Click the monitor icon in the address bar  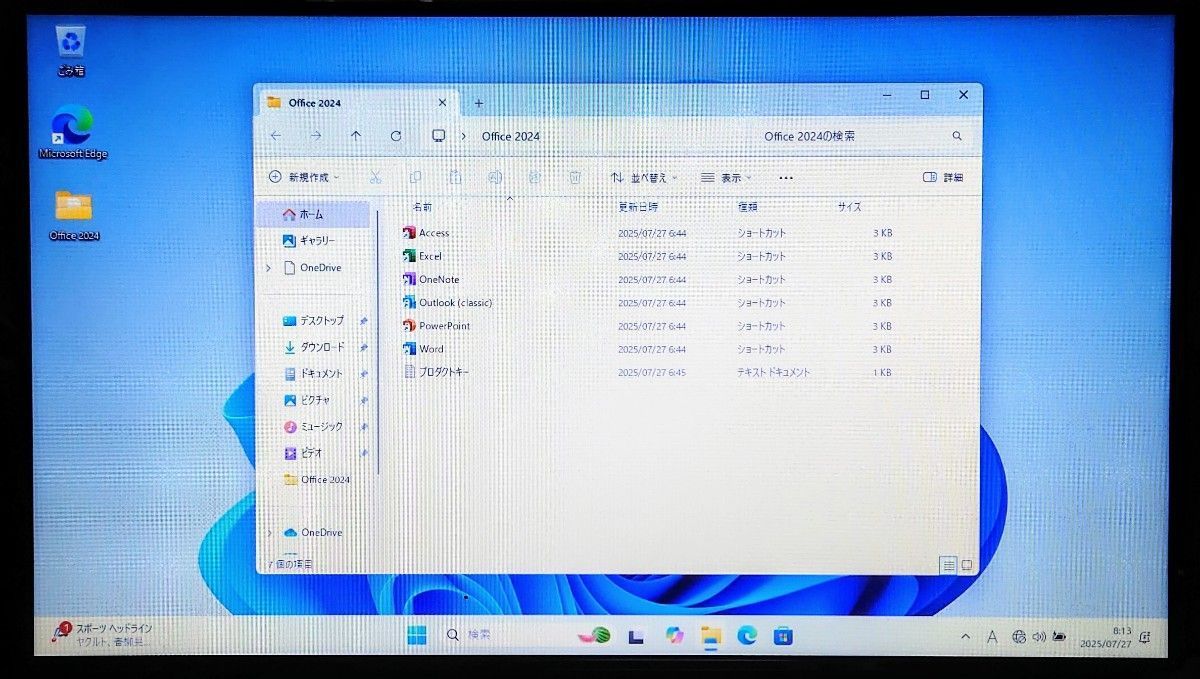click(x=438, y=136)
